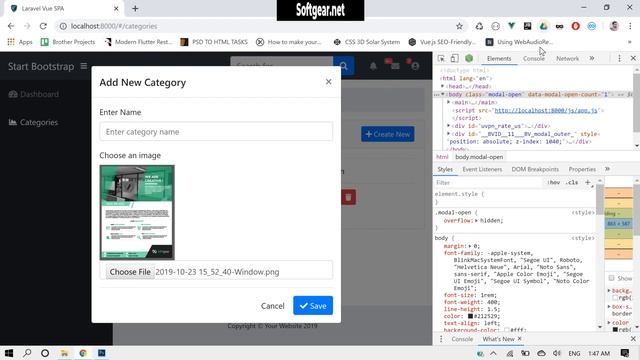
Task: Expand the main element node
Action: [x=449, y=102]
